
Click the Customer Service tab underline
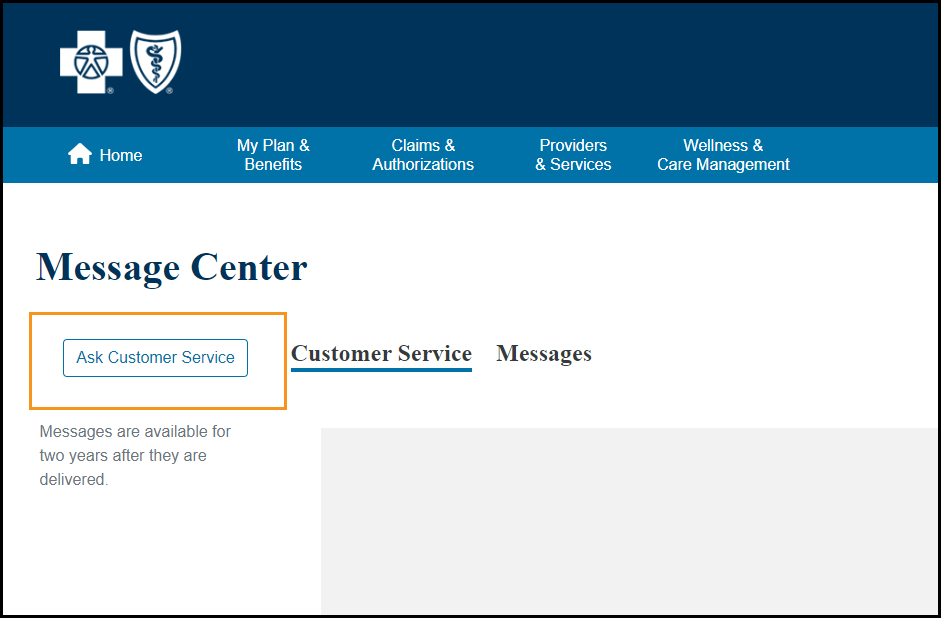coord(381,371)
